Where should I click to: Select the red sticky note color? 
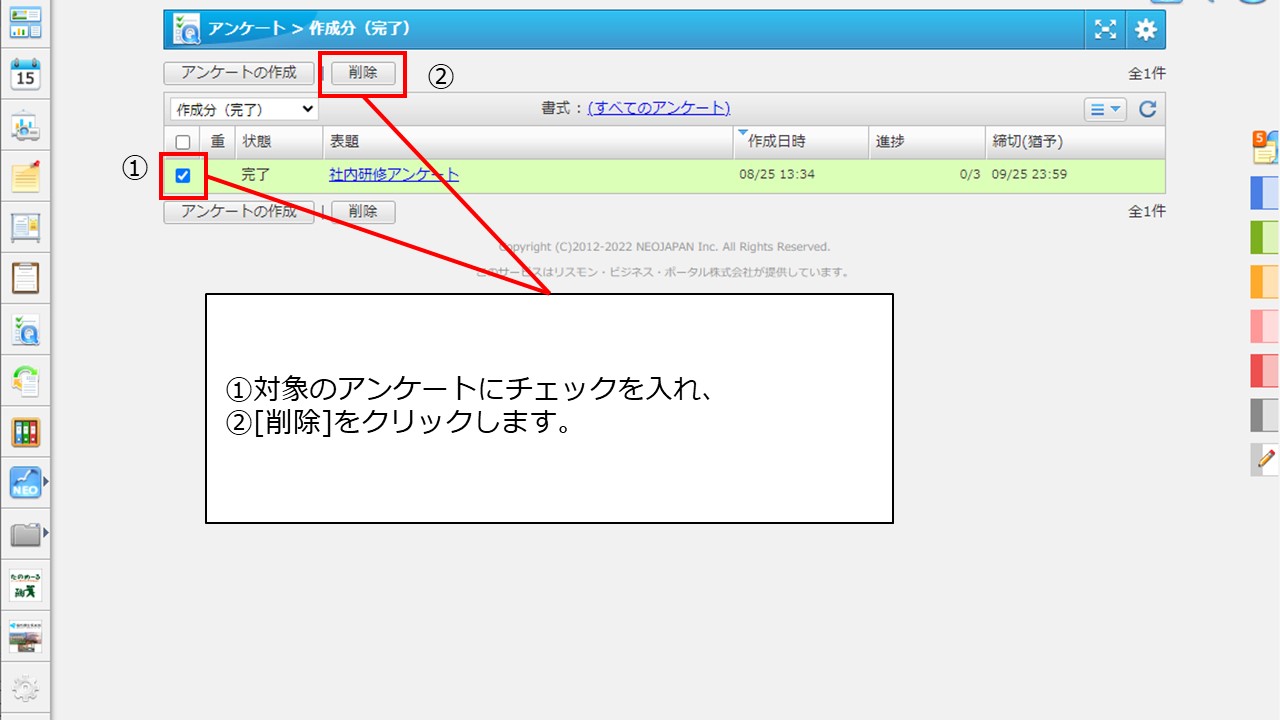tap(1265, 370)
